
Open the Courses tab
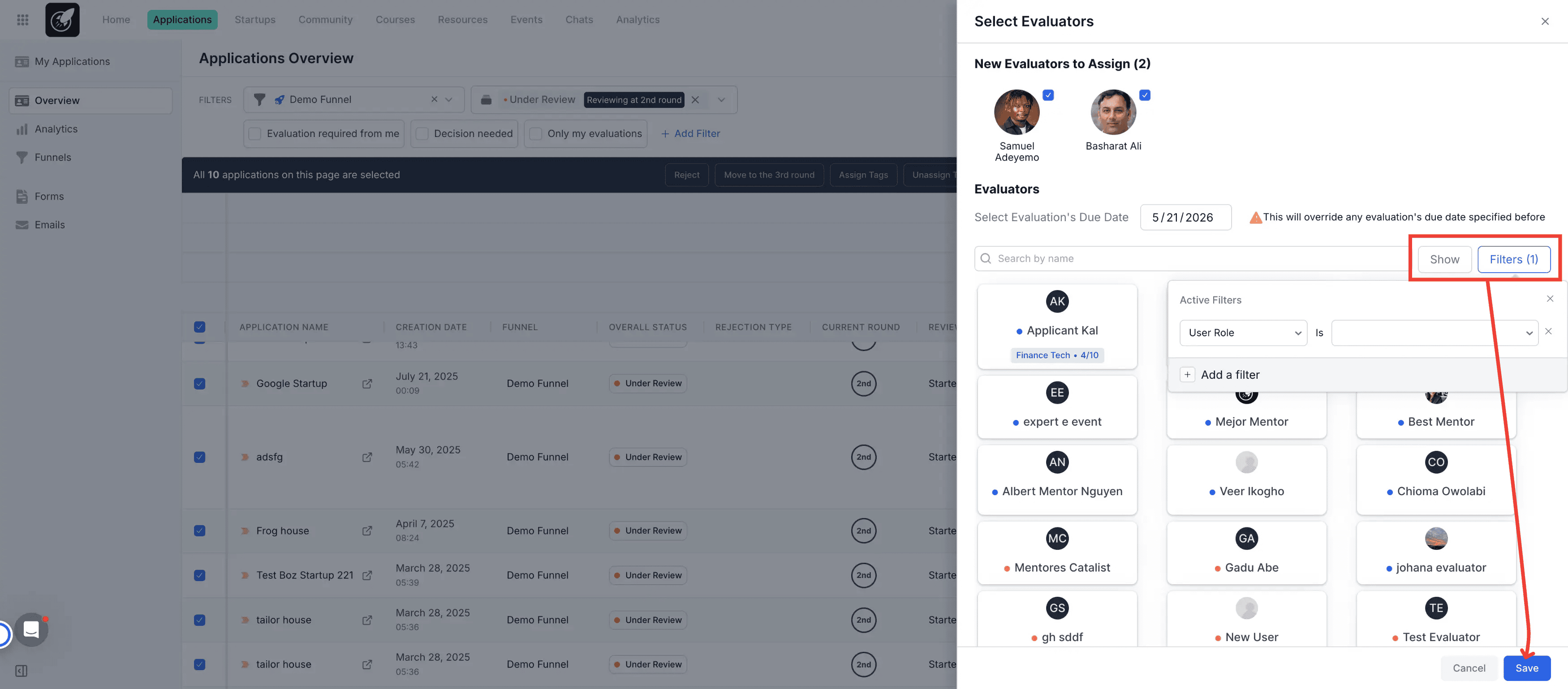(395, 19)
